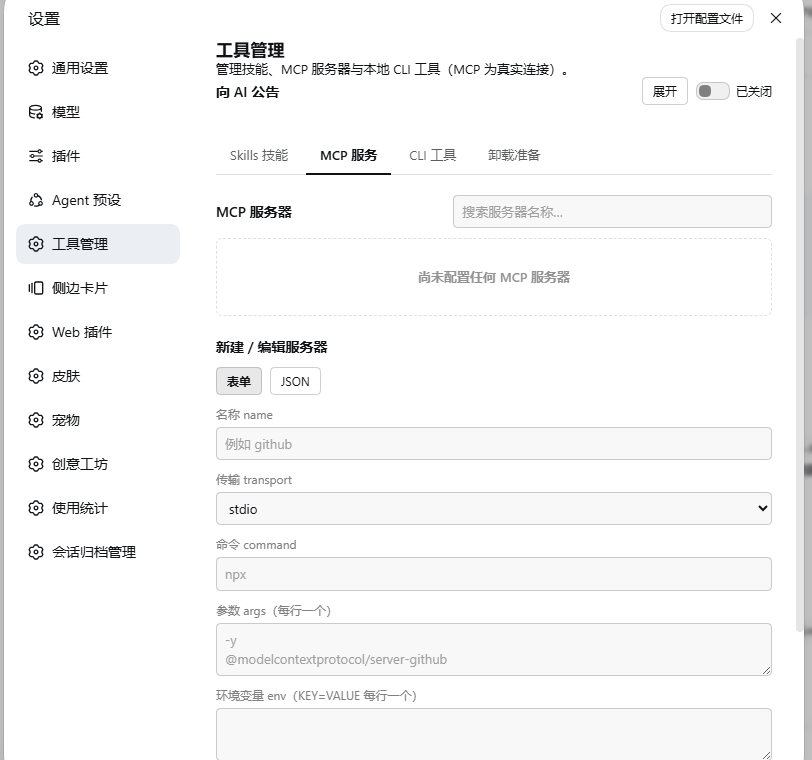Switch editor to 表单 mode
This screenshot has height=760, width=812.
tap(239, 381)
